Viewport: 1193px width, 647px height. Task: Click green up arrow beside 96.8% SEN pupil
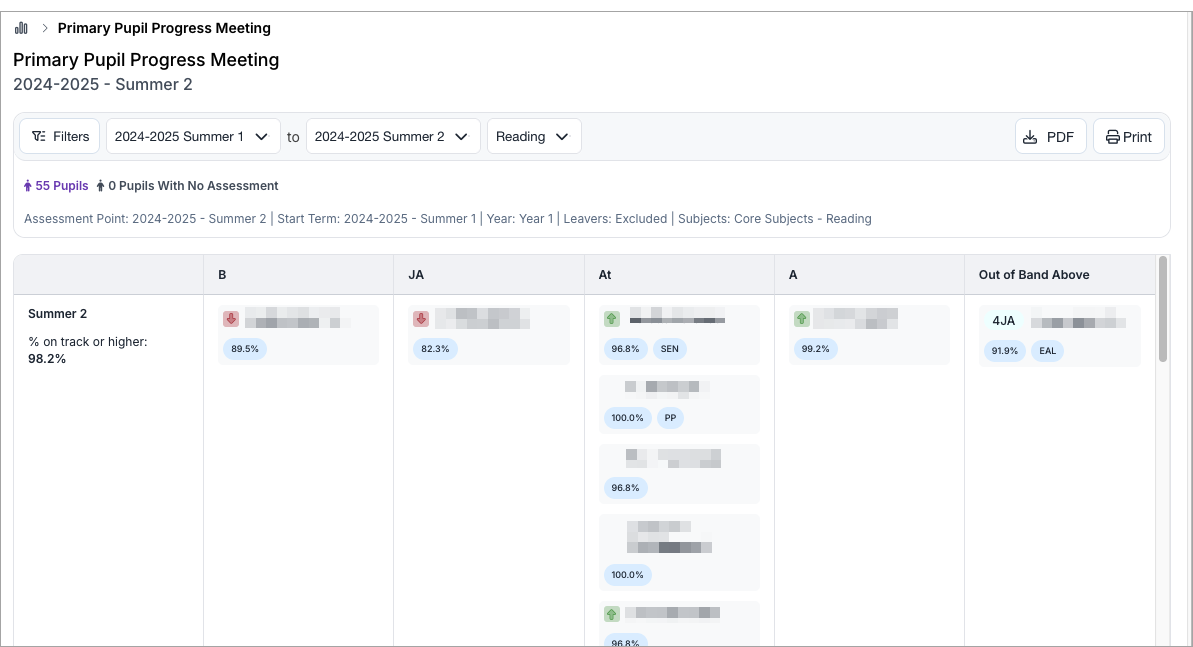[611, 319]
